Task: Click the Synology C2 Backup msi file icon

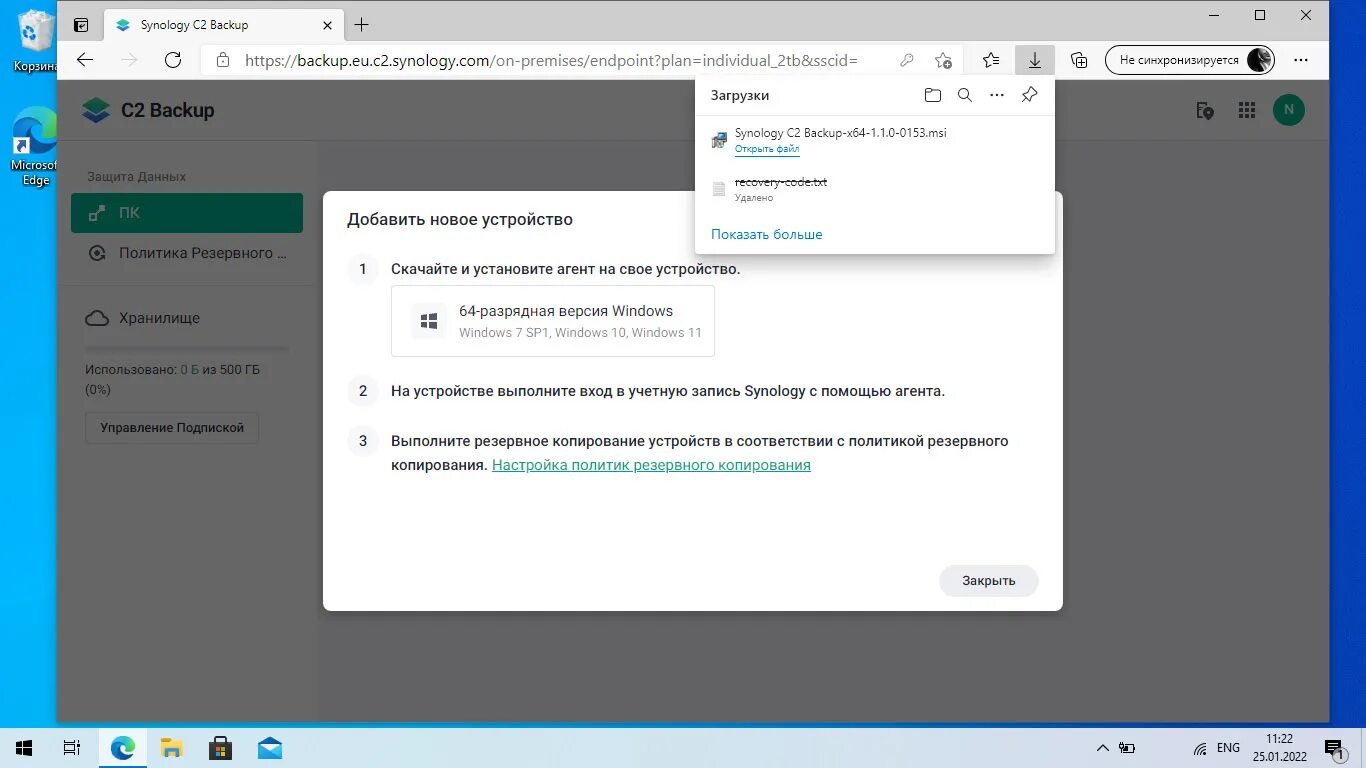Action: pyautogui.click(x=719, y=140)
